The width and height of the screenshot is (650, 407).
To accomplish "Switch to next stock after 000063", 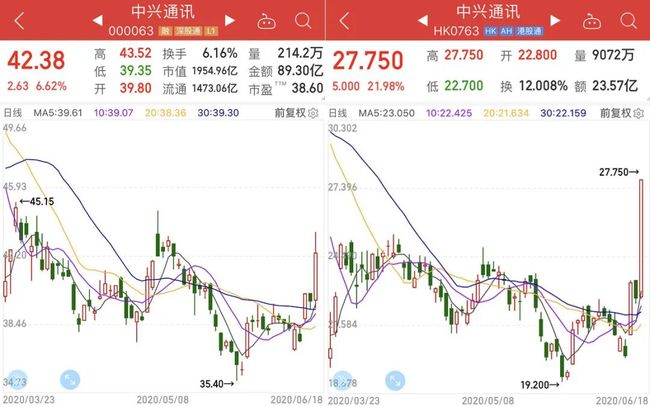I will [x=230, y=20].
